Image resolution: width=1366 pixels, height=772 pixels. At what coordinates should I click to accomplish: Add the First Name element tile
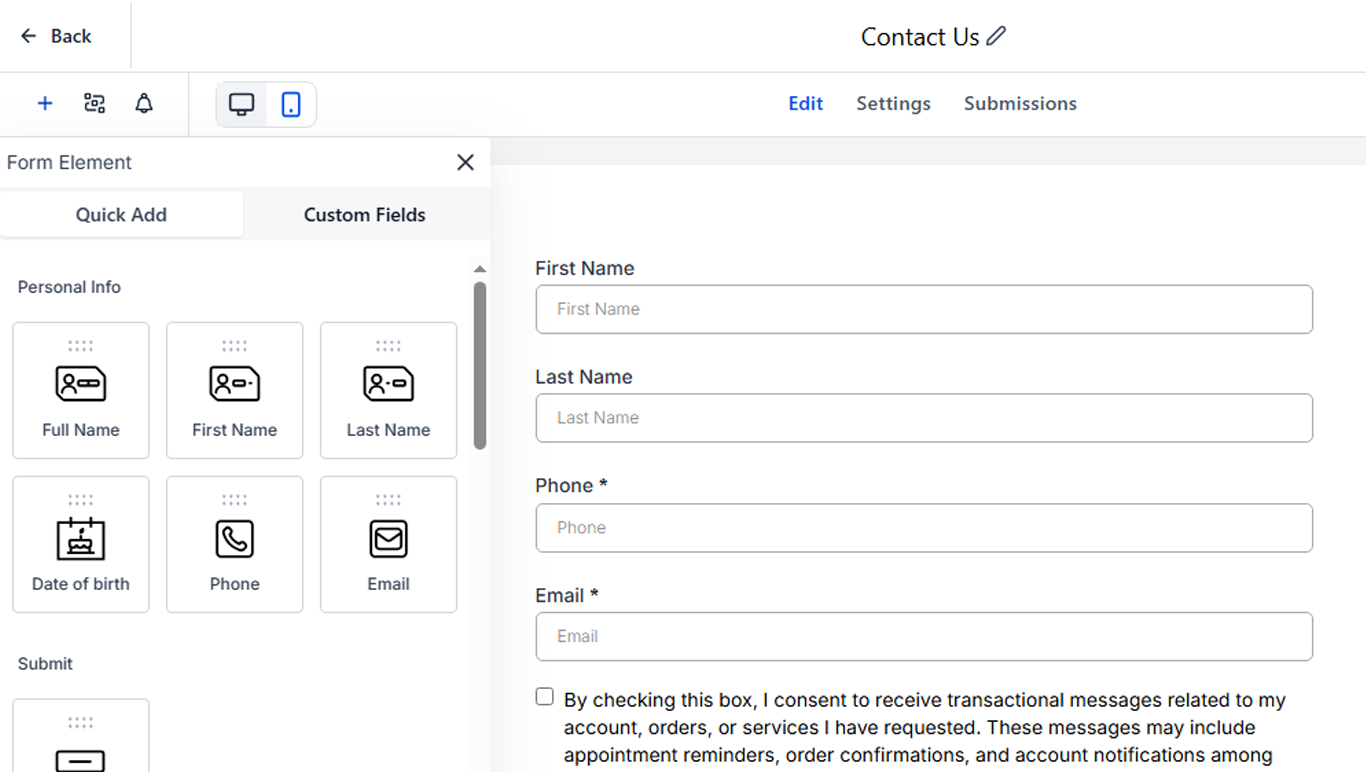tap(235, 390)
